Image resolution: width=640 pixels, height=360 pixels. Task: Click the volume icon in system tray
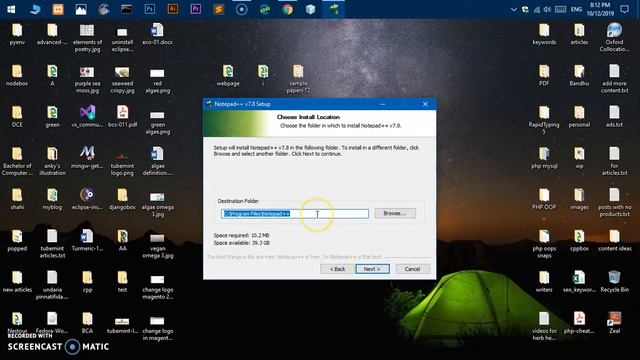tap(547, 9)
